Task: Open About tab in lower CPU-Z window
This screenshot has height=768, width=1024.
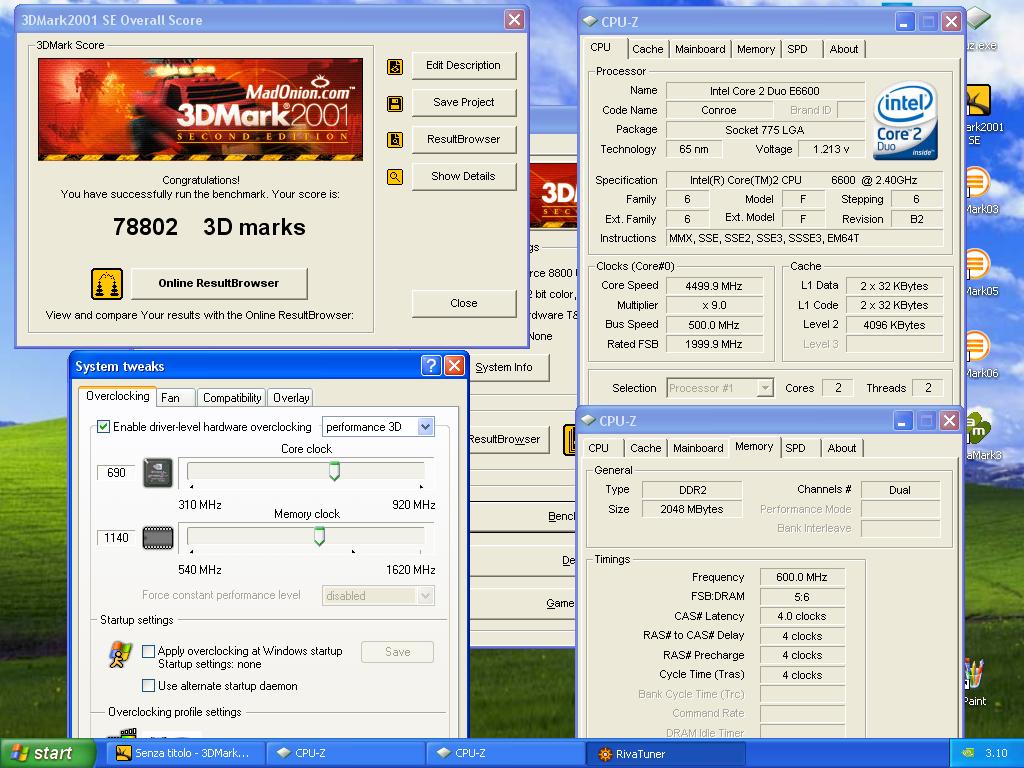Action: tap(842, 448)
